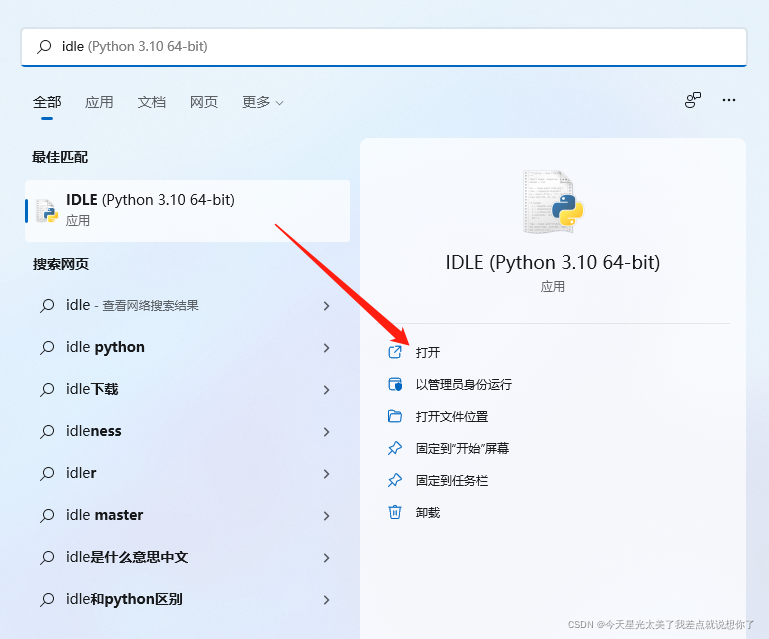
Task: Open the idle - 查看网络搜索结果 suggestion
Action: click(187, 306)
